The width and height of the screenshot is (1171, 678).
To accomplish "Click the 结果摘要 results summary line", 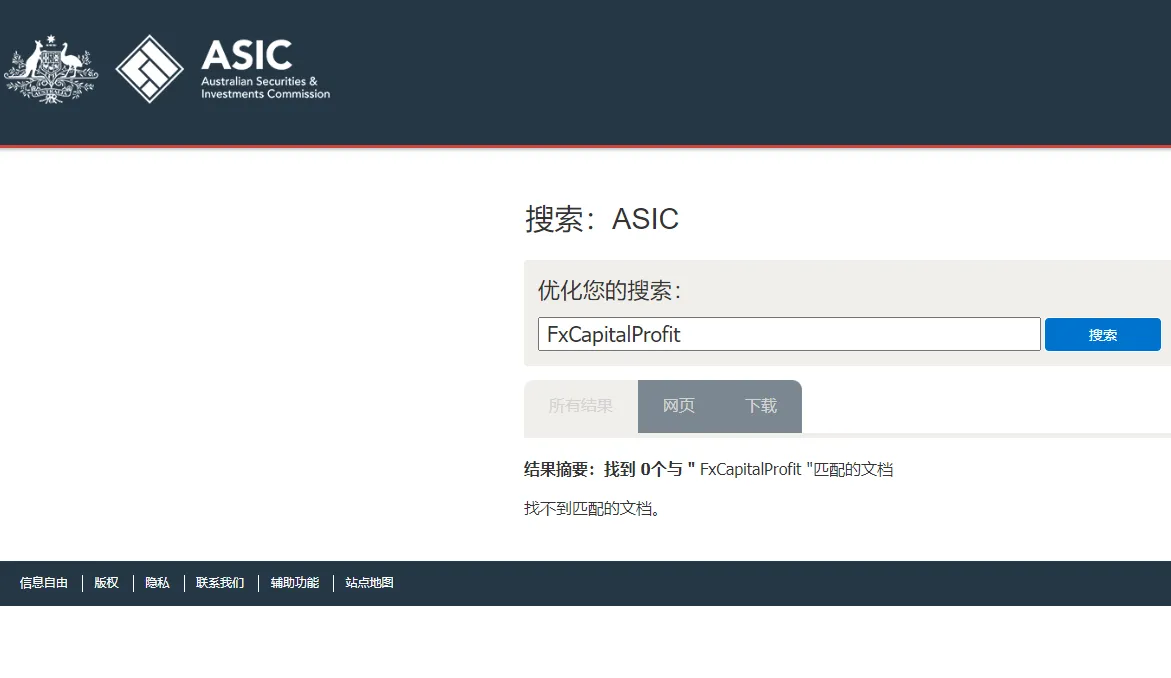I will pyautogui.click(x=708, y=469).
